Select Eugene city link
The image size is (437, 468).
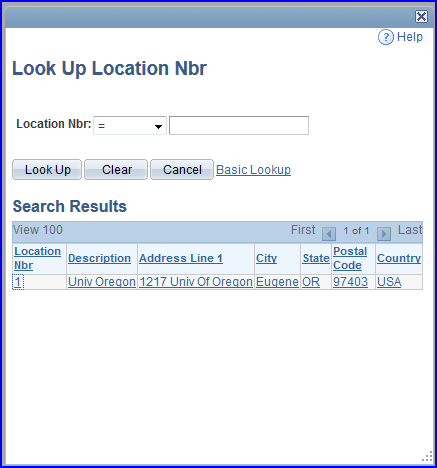tap(277, 282)
